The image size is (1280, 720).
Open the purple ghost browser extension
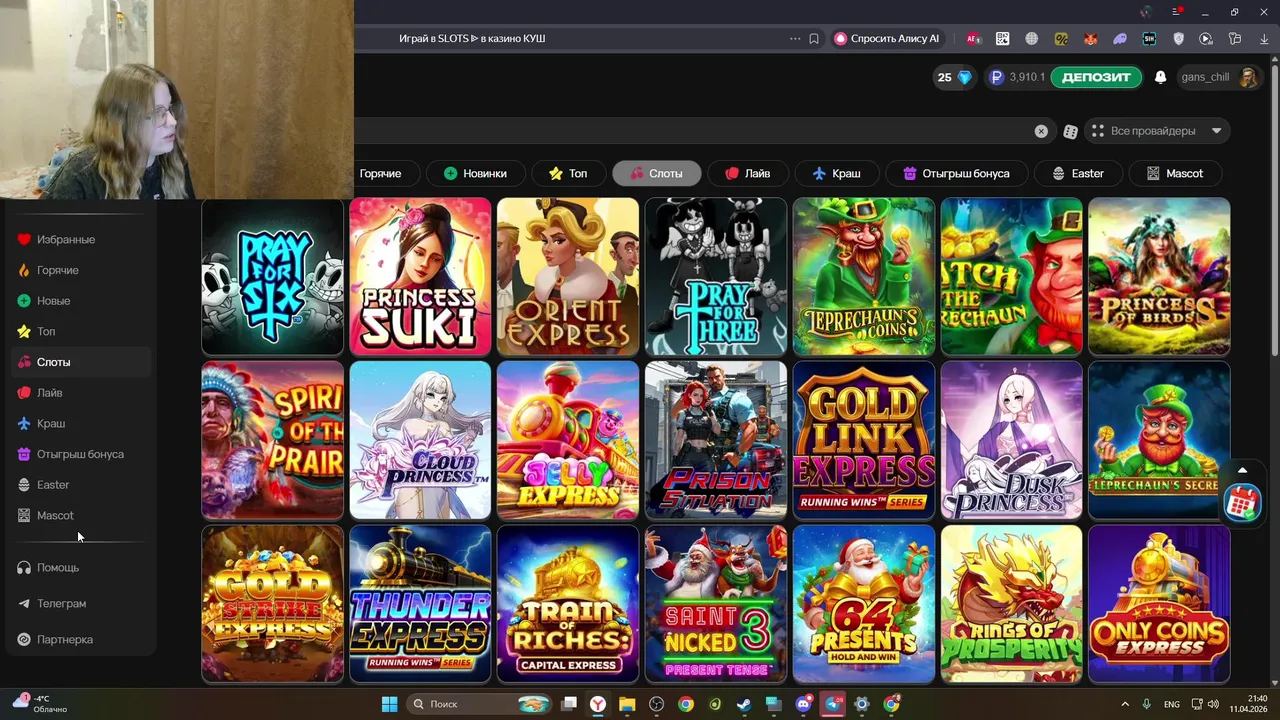(x=1120, y=39)
